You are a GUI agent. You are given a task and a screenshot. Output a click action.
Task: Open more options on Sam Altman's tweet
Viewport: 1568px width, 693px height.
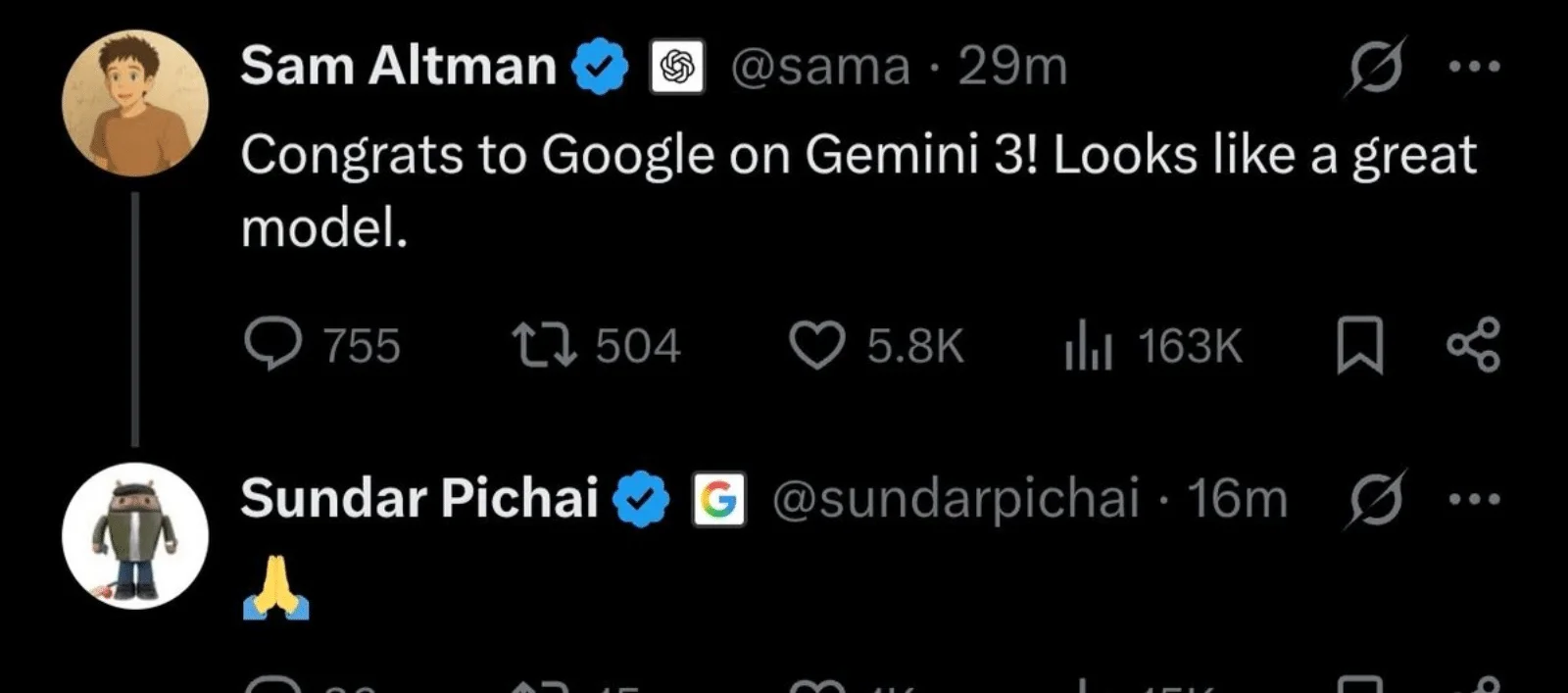1475,67
